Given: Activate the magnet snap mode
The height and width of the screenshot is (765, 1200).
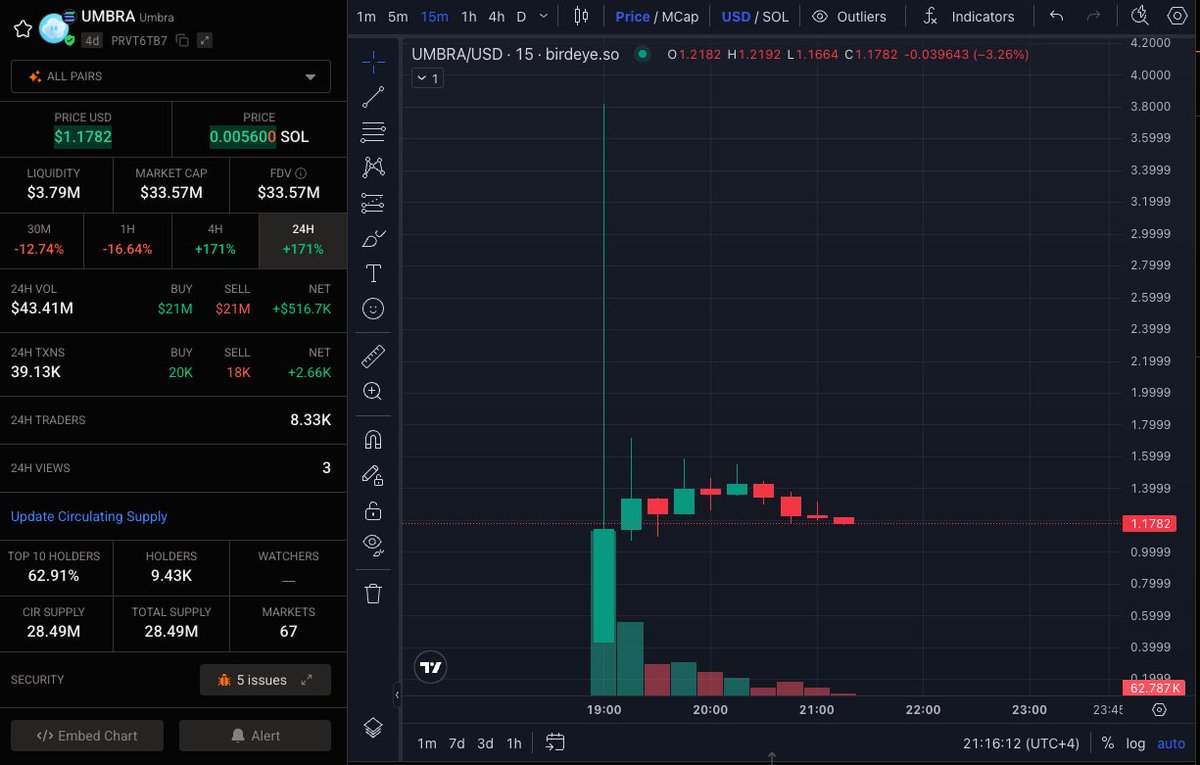Looking at the screenshot, I should pos(373,439).
